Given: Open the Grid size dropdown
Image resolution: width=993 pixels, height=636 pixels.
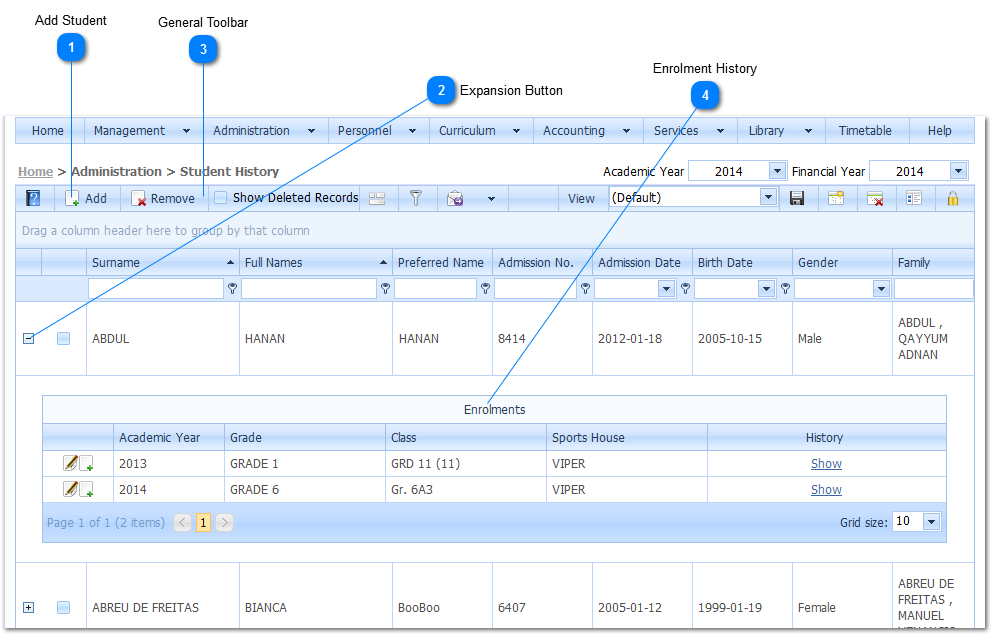Looking at the screenshot, I should click(932, 521).
